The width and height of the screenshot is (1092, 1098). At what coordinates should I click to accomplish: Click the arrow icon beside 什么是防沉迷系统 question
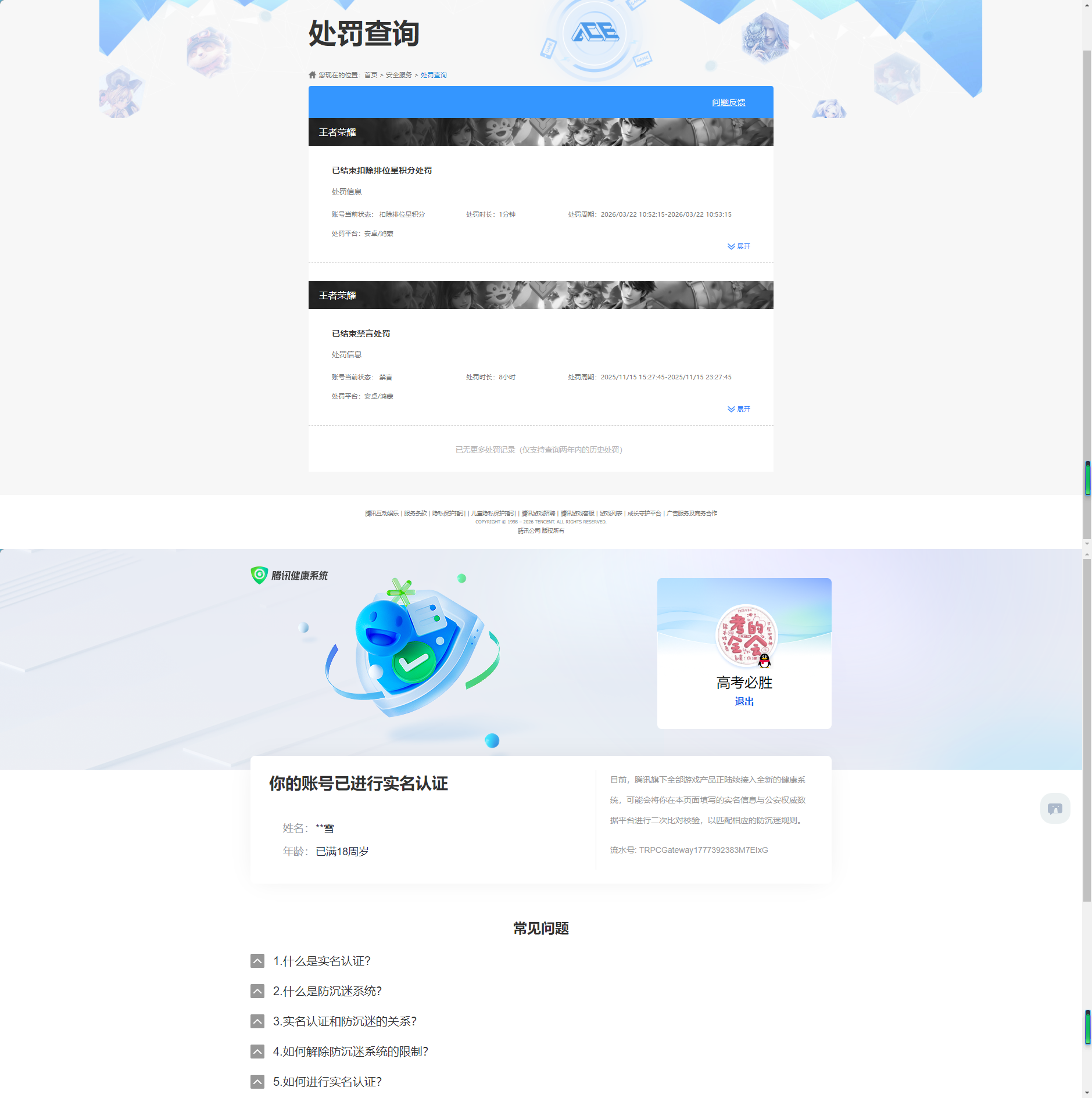pos(257,991)
